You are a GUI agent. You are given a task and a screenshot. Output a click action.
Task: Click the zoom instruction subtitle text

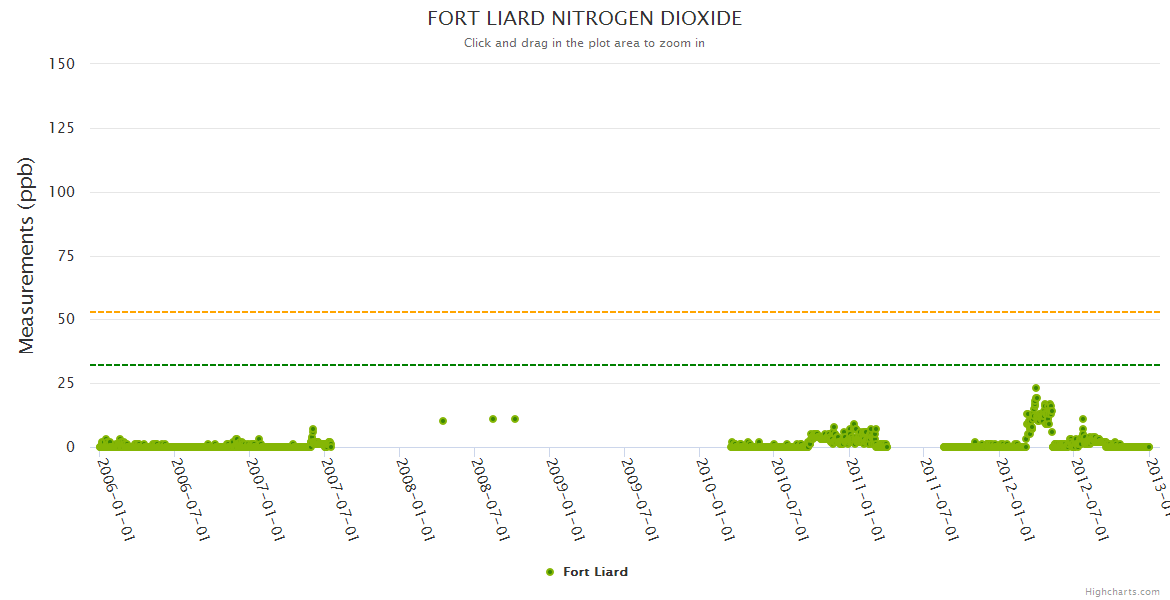584,43
